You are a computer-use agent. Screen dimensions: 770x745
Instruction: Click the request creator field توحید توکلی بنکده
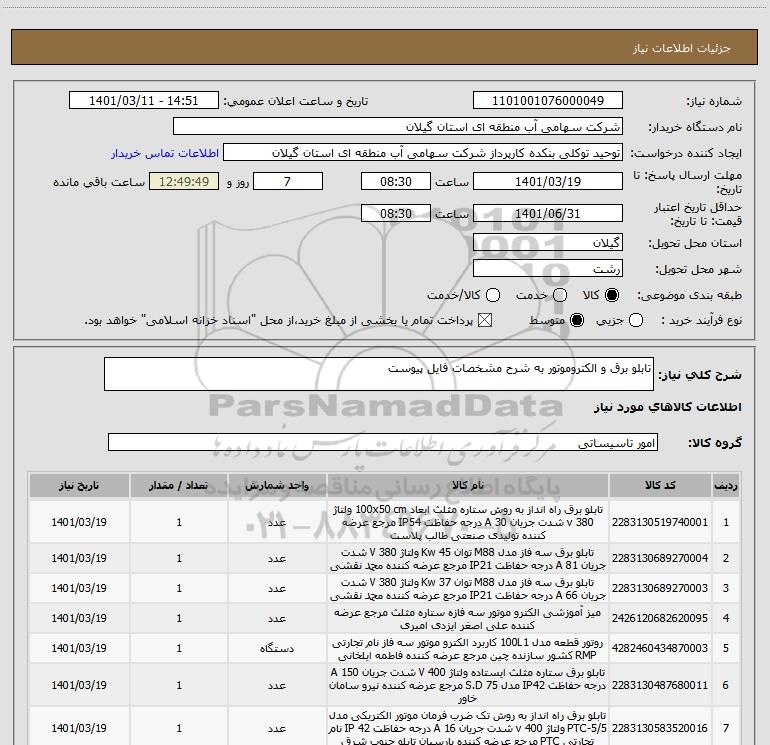coord(423,153)
